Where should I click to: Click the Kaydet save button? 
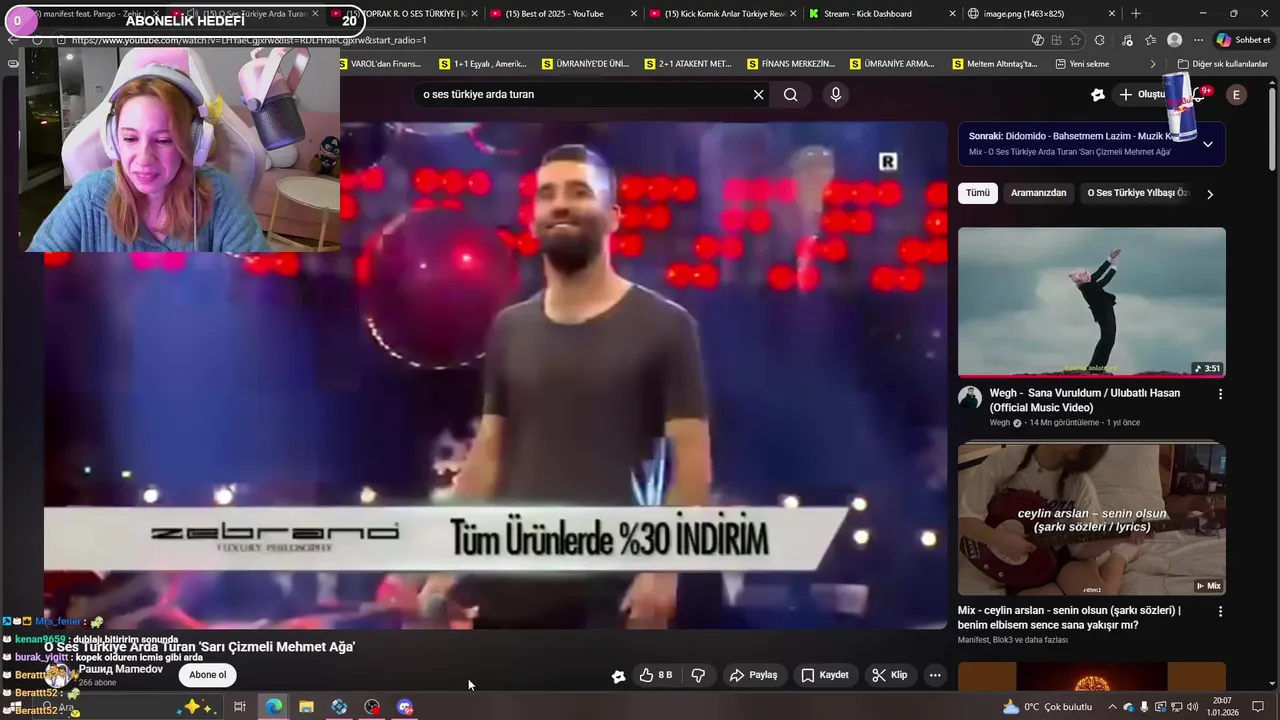[x=825, y=675]
